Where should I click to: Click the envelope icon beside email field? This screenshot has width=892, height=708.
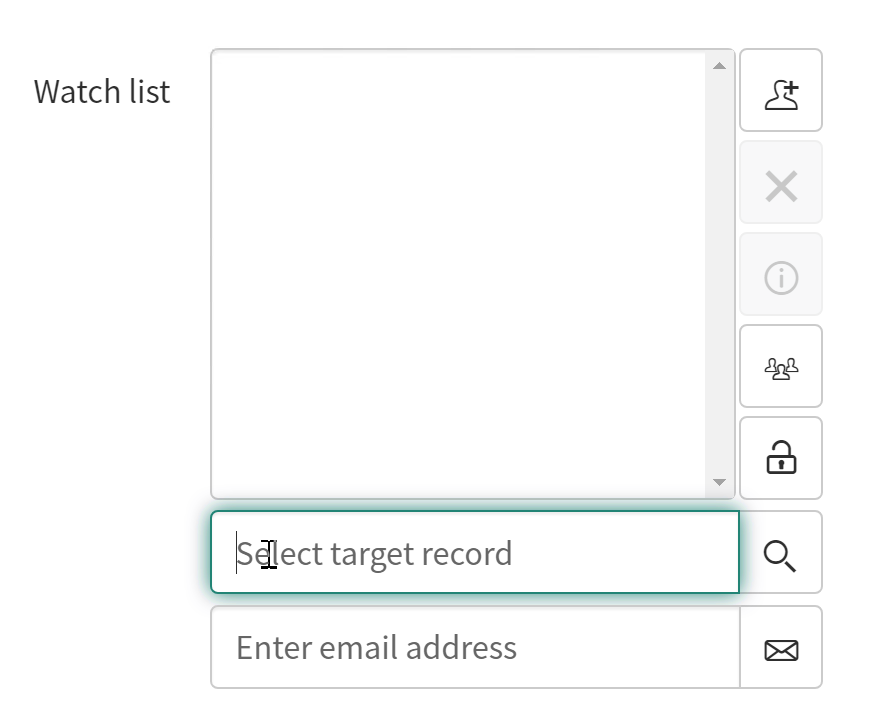(780, 648)
